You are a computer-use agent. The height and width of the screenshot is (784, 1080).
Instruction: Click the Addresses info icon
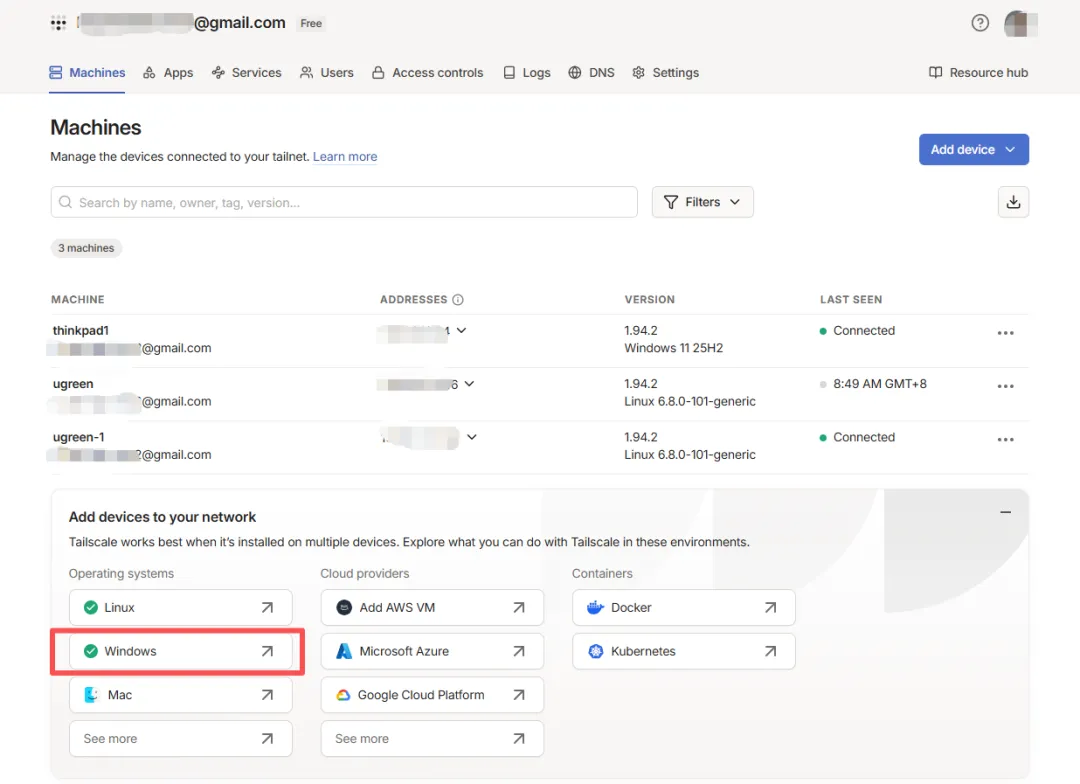tap(457, 300)
